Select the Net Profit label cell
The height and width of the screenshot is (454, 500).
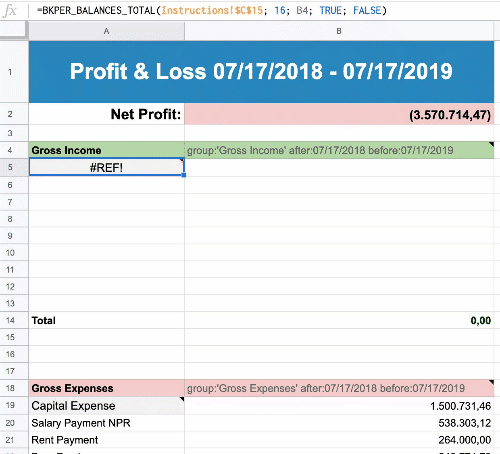pos(107,114)
